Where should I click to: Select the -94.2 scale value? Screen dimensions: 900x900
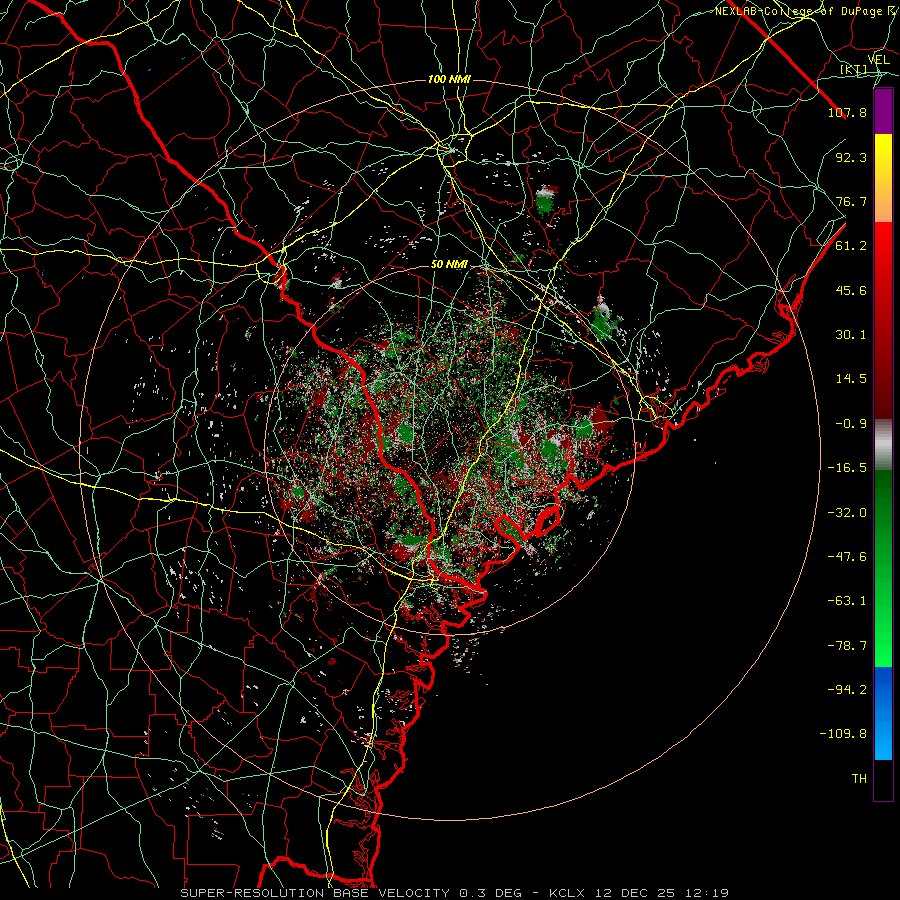pyautogui.click(x=847, y=690)
